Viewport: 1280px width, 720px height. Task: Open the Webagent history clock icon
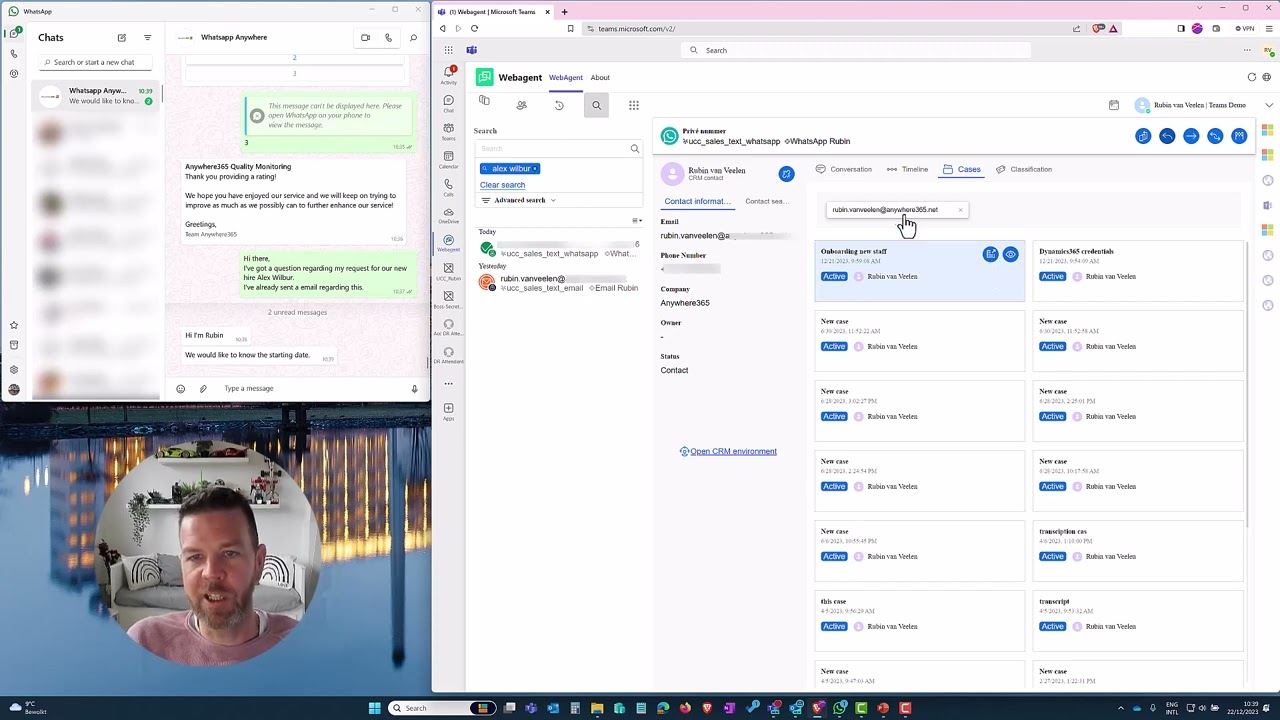pos(559,105)
